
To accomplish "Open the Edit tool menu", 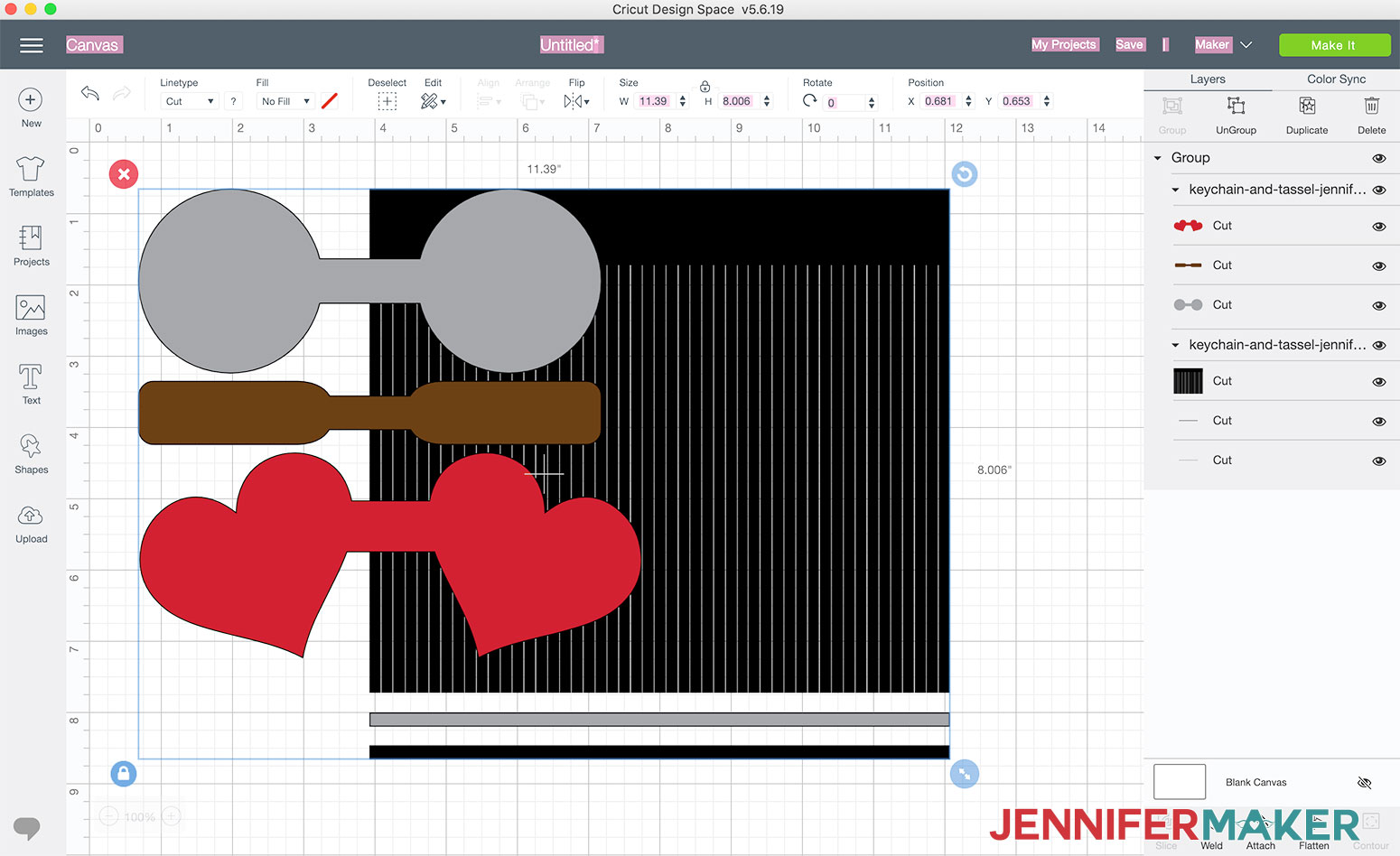I will pos(433,101).
